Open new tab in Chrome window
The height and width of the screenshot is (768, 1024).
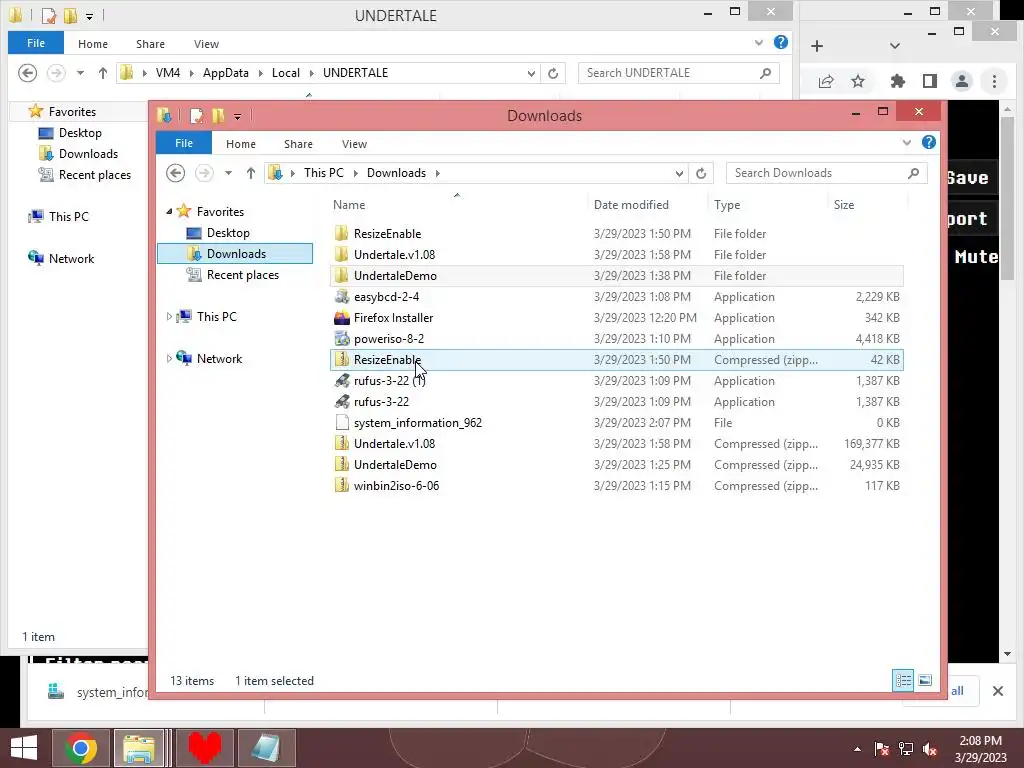click(x=817, y=46)
